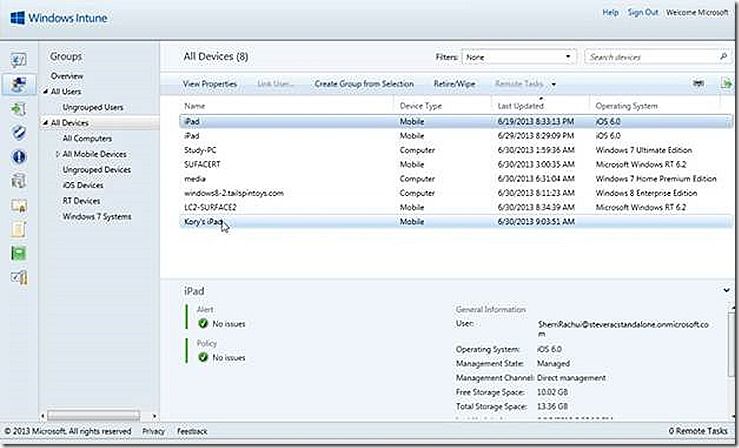Select iOS Devices group
The height and width of the screenshot is (448, 739).
point(83,185)
